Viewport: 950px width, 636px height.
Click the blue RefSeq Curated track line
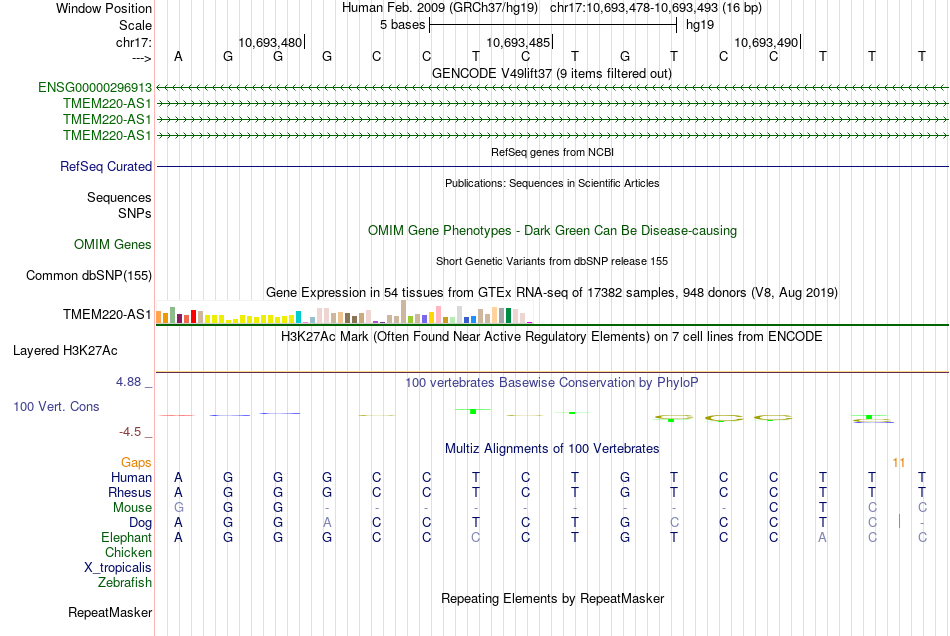pyautogui.click(x=552, y=167)
